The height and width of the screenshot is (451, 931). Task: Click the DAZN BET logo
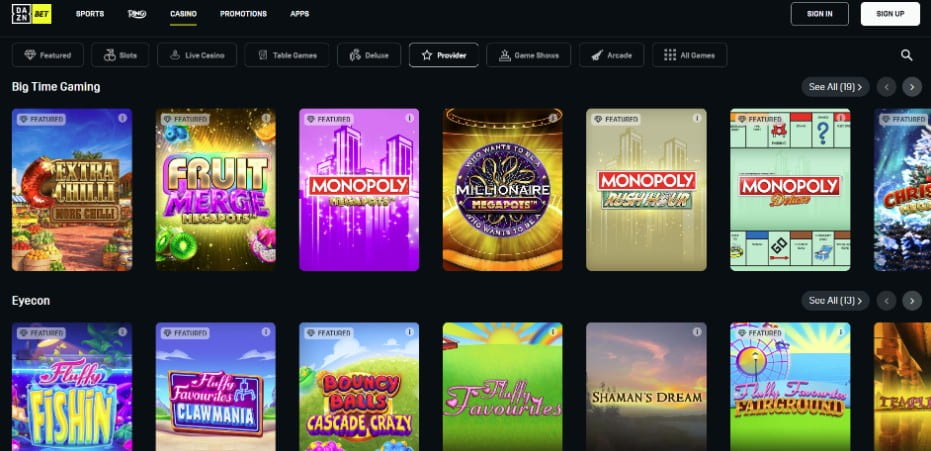pos(31,14)
